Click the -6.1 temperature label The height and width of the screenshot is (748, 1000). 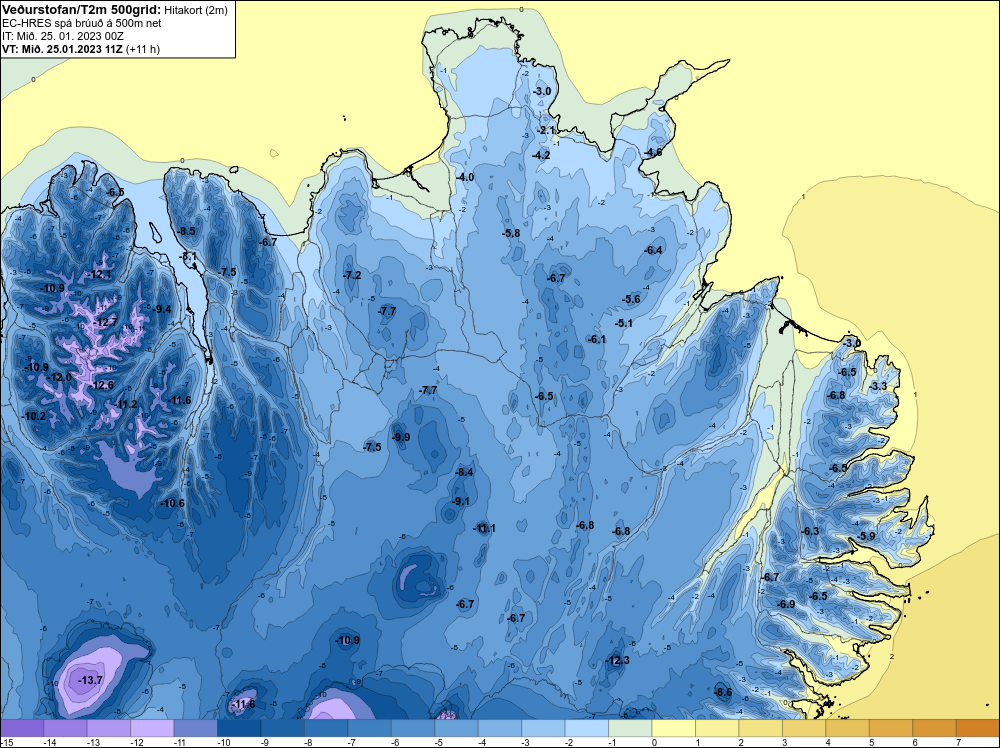pyautogui.click(x=596, y=339)
